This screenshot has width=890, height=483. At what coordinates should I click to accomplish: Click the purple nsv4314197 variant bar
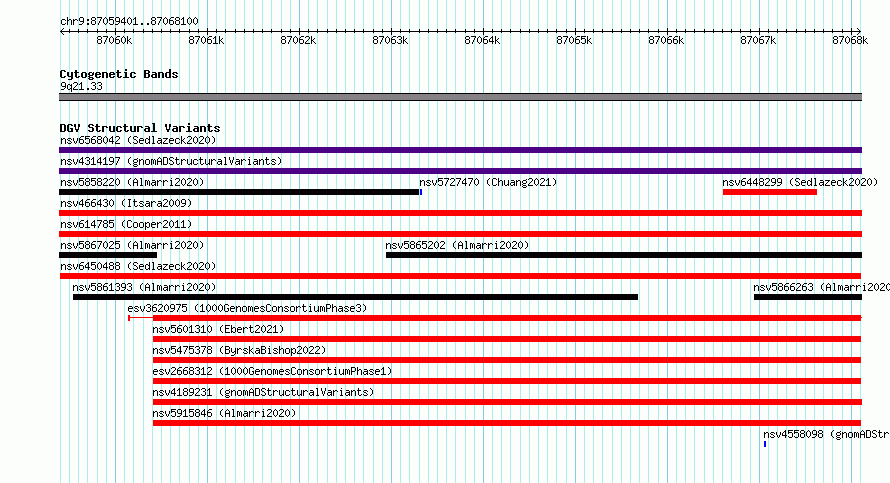[460, 171]
